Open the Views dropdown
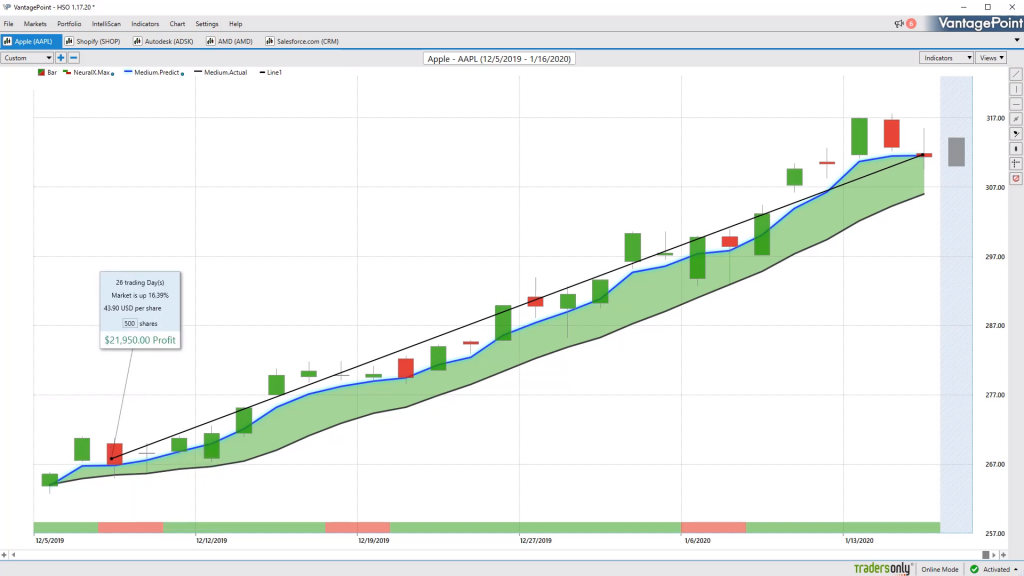This screenshot has height=576, width=1024. 991,58
